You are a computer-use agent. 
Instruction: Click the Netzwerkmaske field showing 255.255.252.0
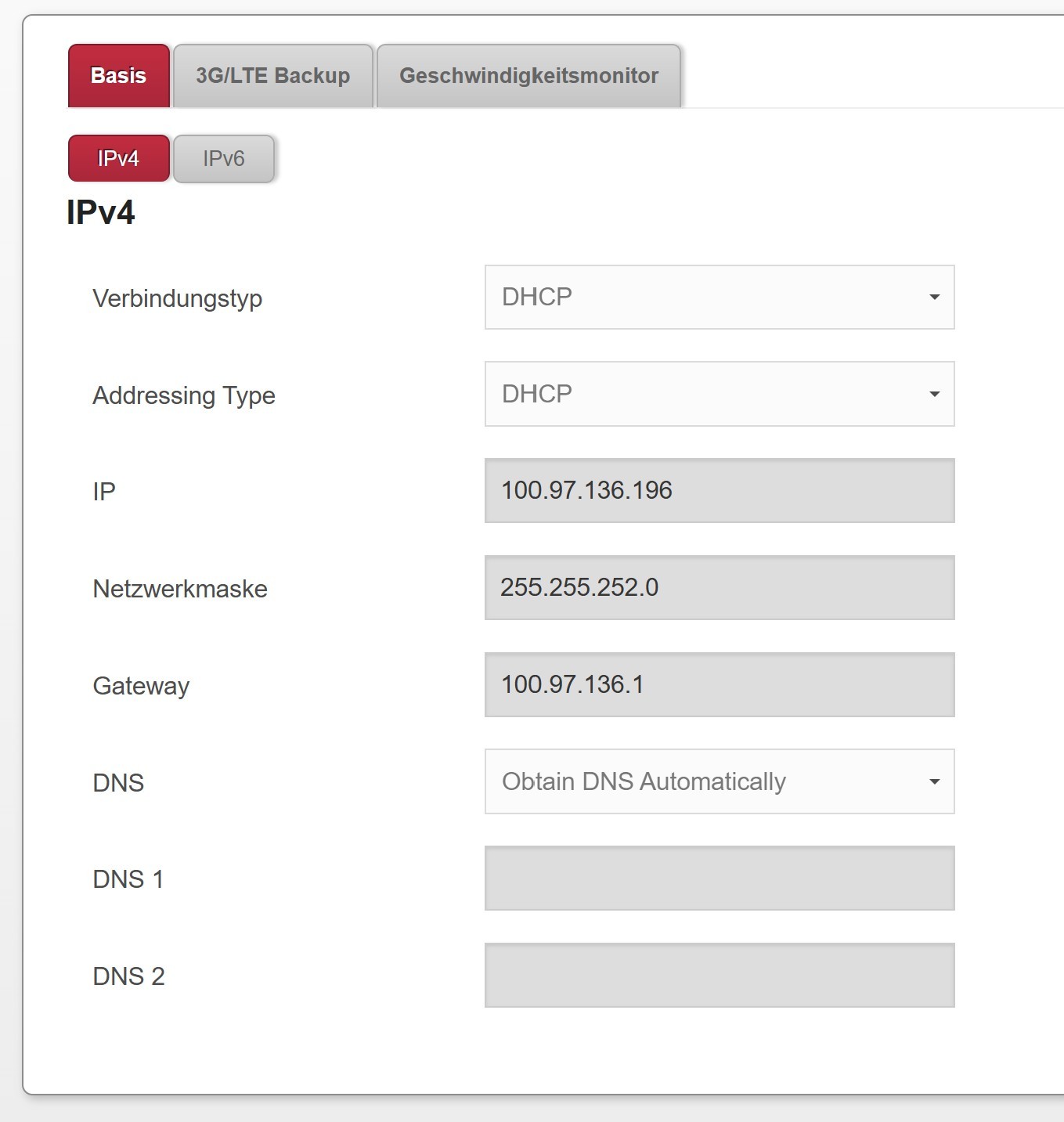(719, 588)
